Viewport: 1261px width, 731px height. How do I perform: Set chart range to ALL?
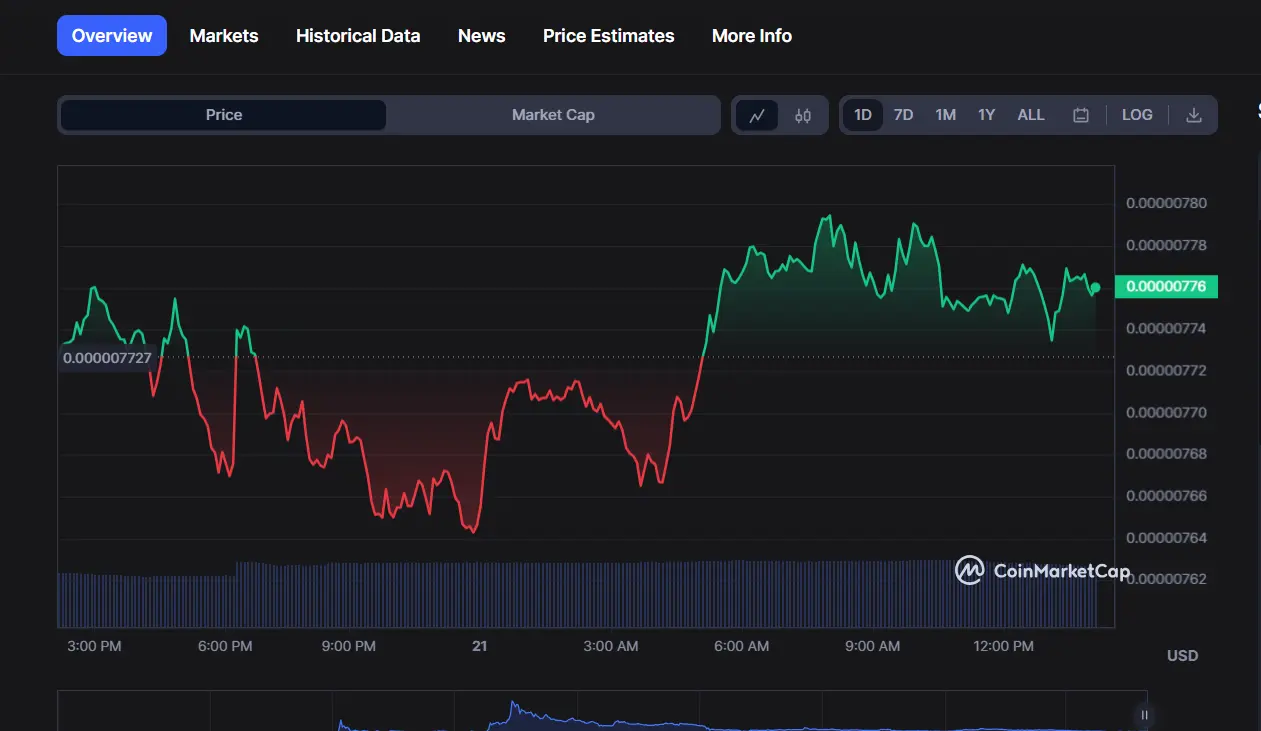[x=1031, y=115]
